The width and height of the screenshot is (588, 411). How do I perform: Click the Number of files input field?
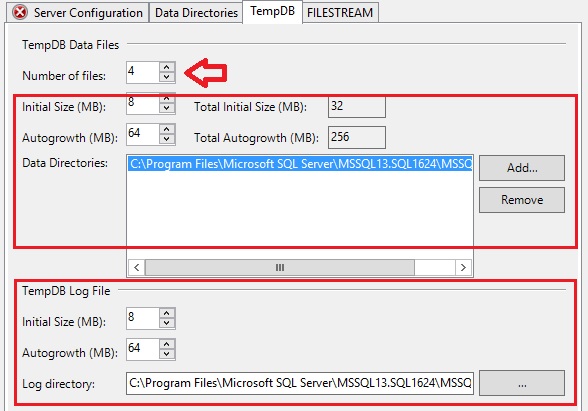click(x=142, y=72)
